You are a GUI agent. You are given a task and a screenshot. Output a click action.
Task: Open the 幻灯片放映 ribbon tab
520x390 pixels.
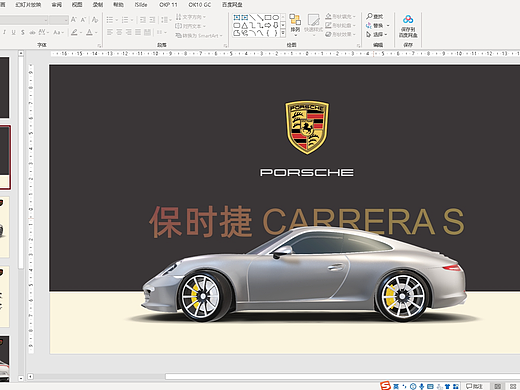tap(28, 5)
